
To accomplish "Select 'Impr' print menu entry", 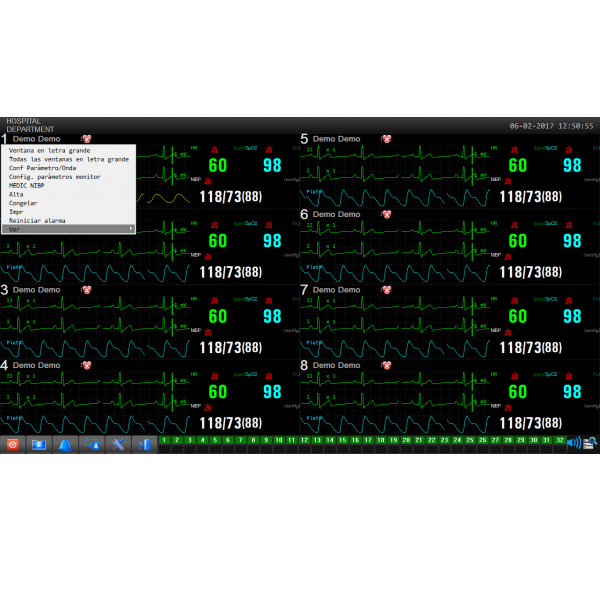I will (x=68, y=212).
